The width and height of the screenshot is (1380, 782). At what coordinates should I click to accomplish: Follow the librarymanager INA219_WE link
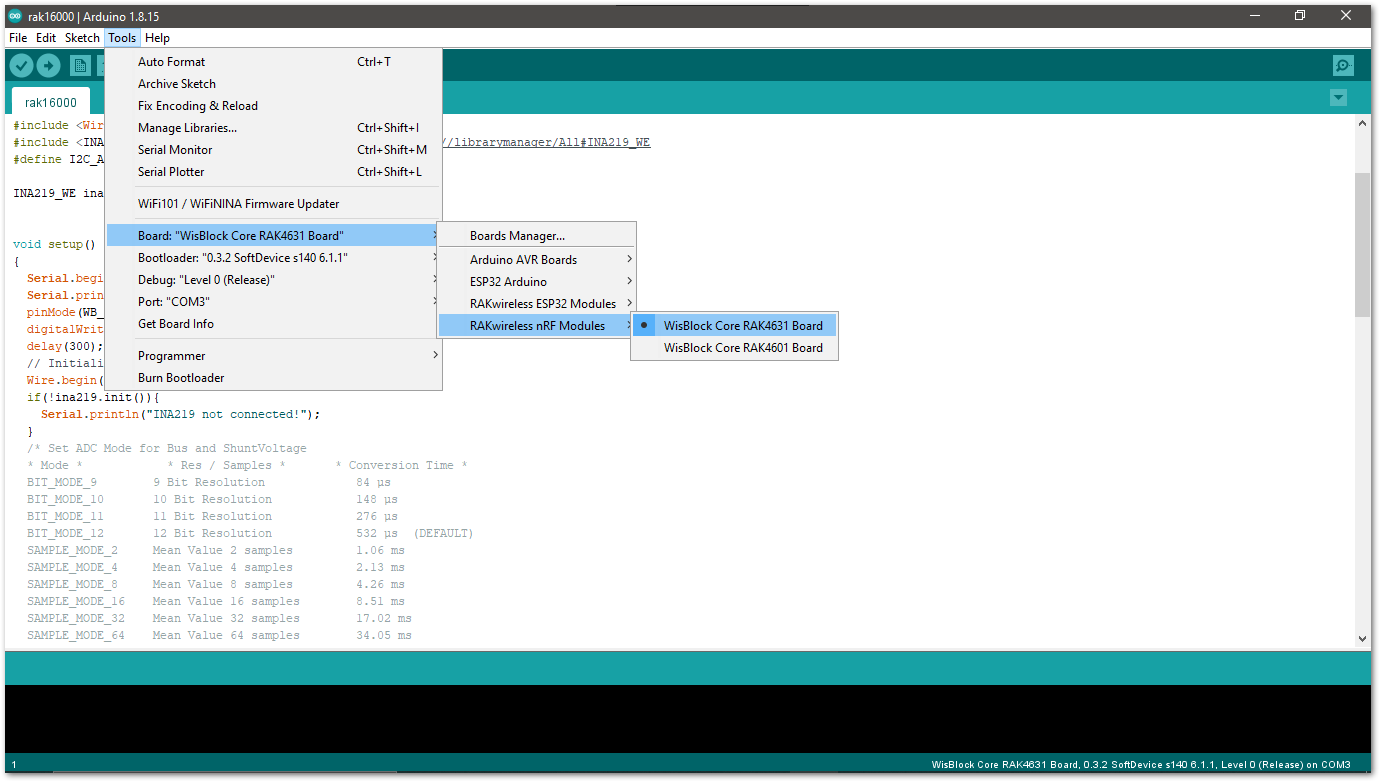[x=546, y=142]
